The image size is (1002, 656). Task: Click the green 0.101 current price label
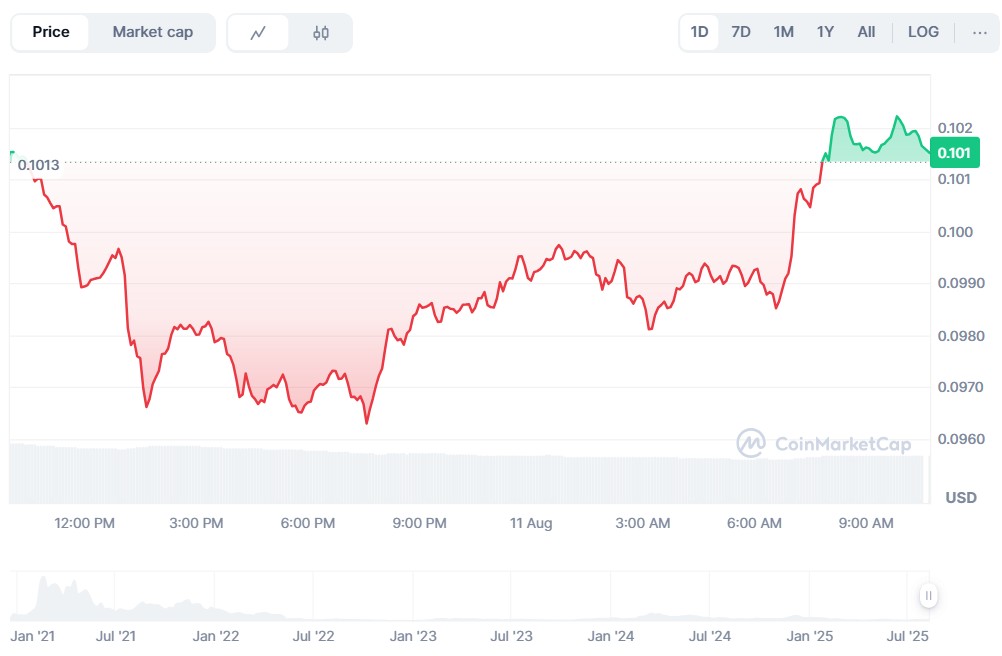[954, 153]
